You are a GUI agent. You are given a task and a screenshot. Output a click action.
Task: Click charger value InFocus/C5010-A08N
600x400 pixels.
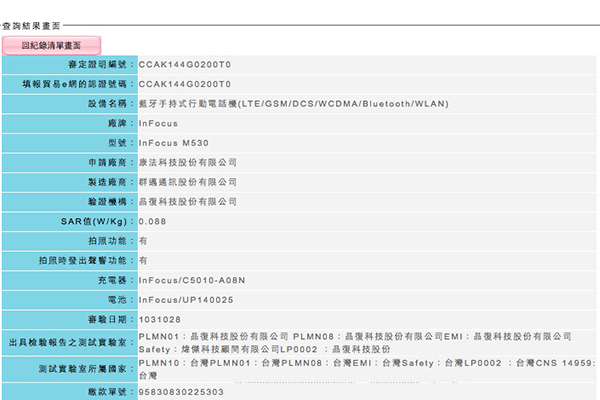click(x=192, y=281)
